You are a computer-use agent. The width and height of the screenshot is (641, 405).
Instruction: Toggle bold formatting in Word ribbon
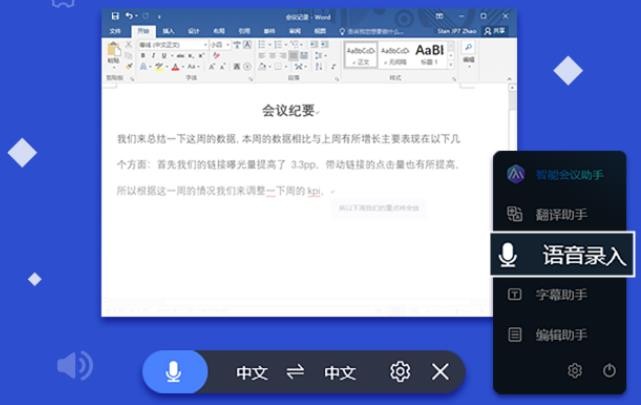pyautogui.click(x=143, y=56)
